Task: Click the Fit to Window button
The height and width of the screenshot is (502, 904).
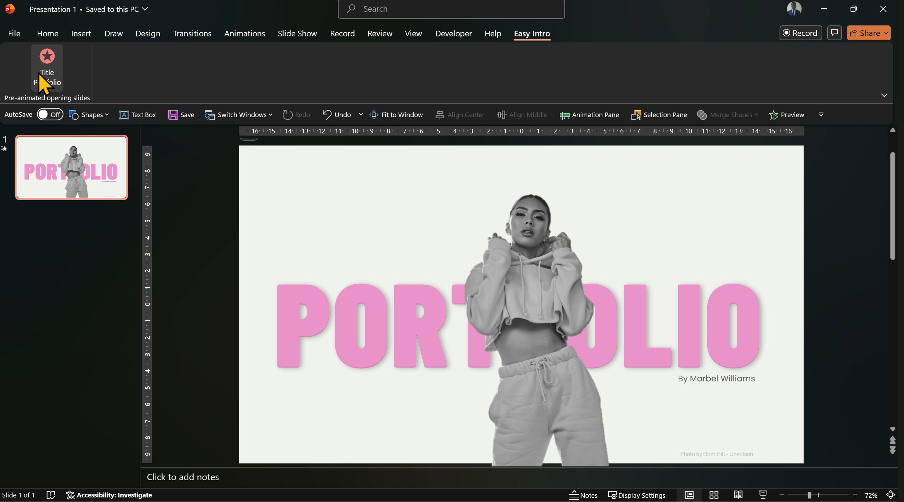Action: [397, 115]
